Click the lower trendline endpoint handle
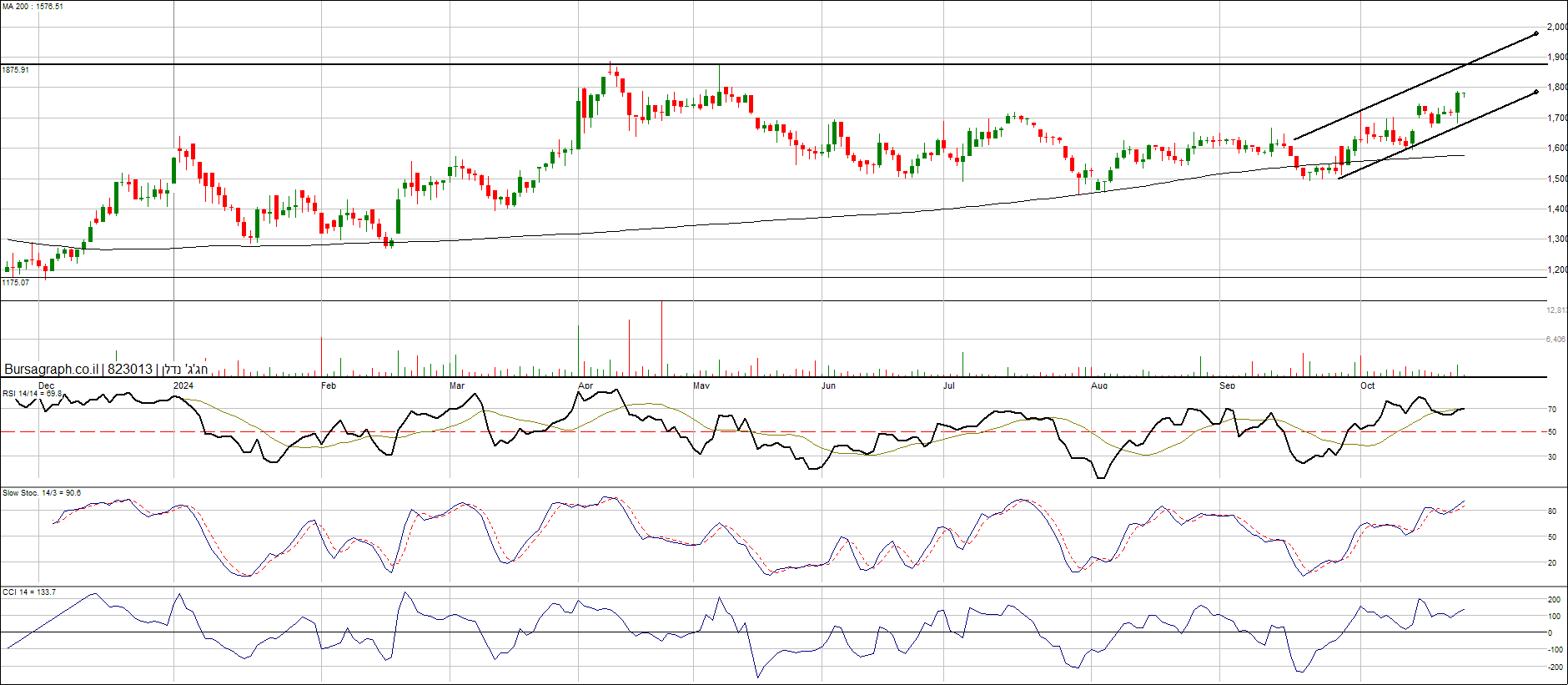The image size is (1568, 685). [x=1535, y=92]
